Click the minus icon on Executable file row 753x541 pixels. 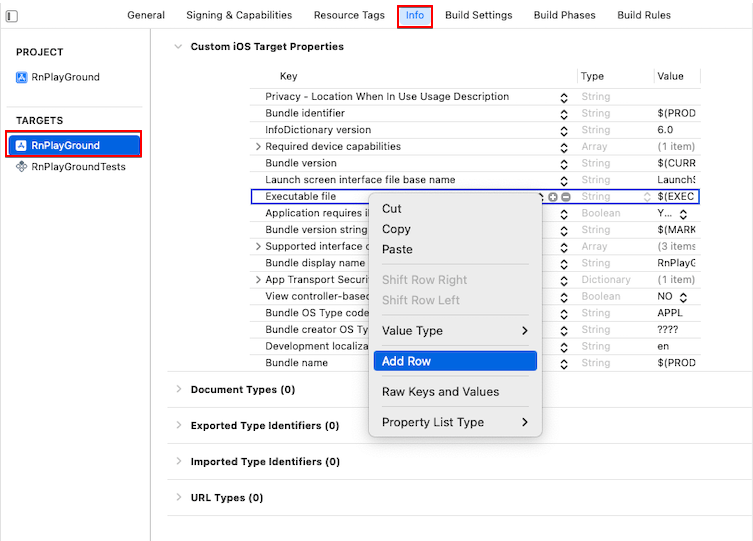pyautogui.click(x=566, y=197)
